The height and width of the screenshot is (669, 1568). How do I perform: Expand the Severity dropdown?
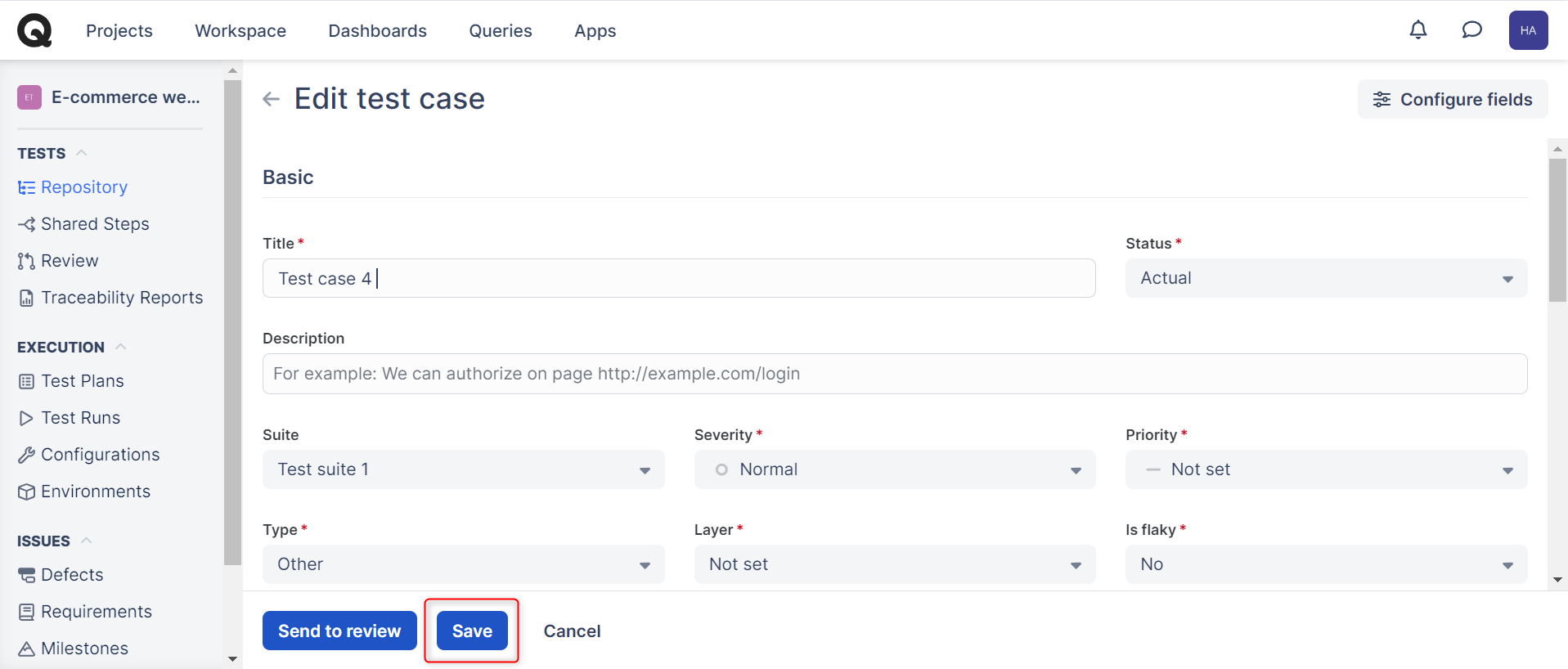[894, 469]
